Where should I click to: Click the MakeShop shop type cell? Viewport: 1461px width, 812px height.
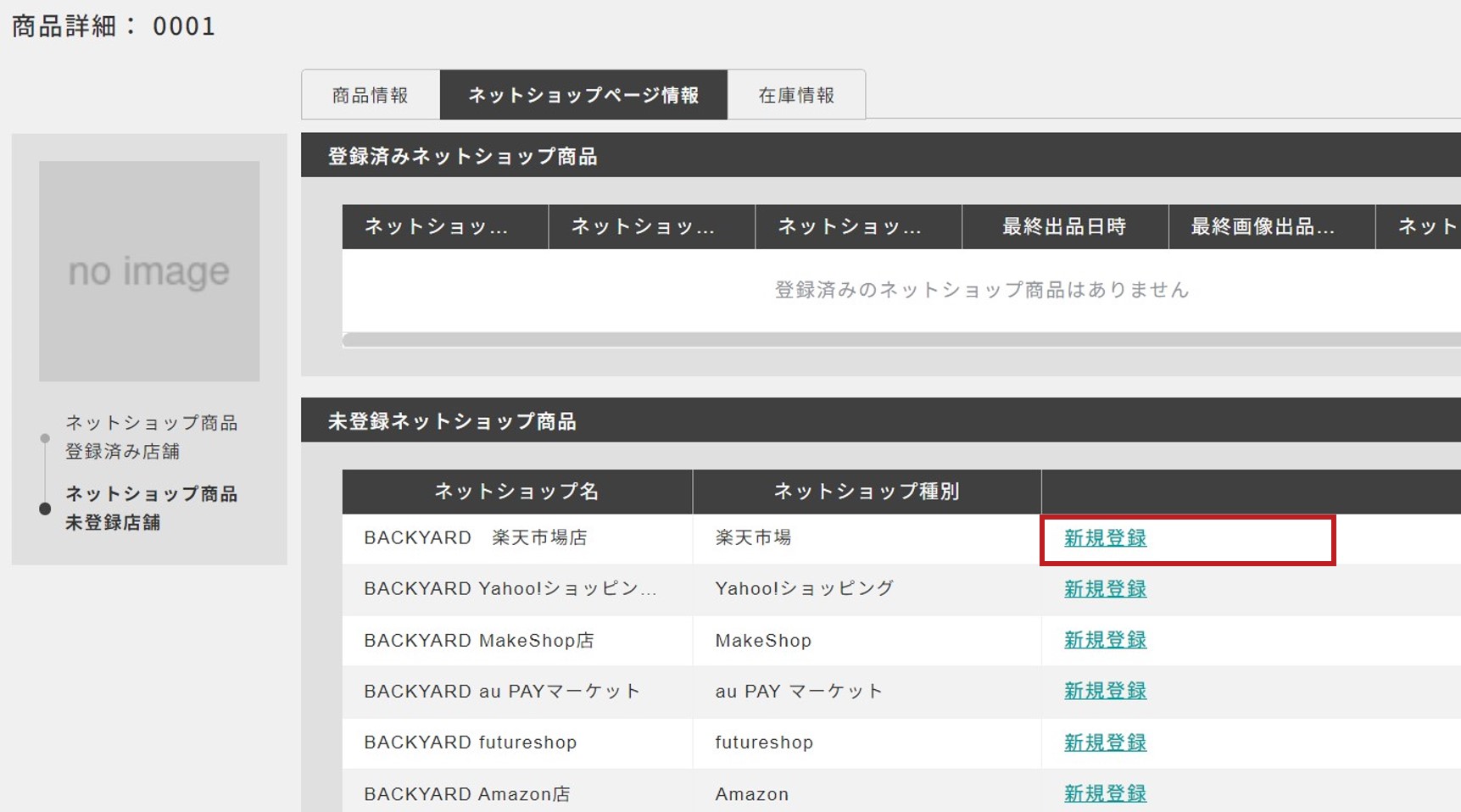867,640
